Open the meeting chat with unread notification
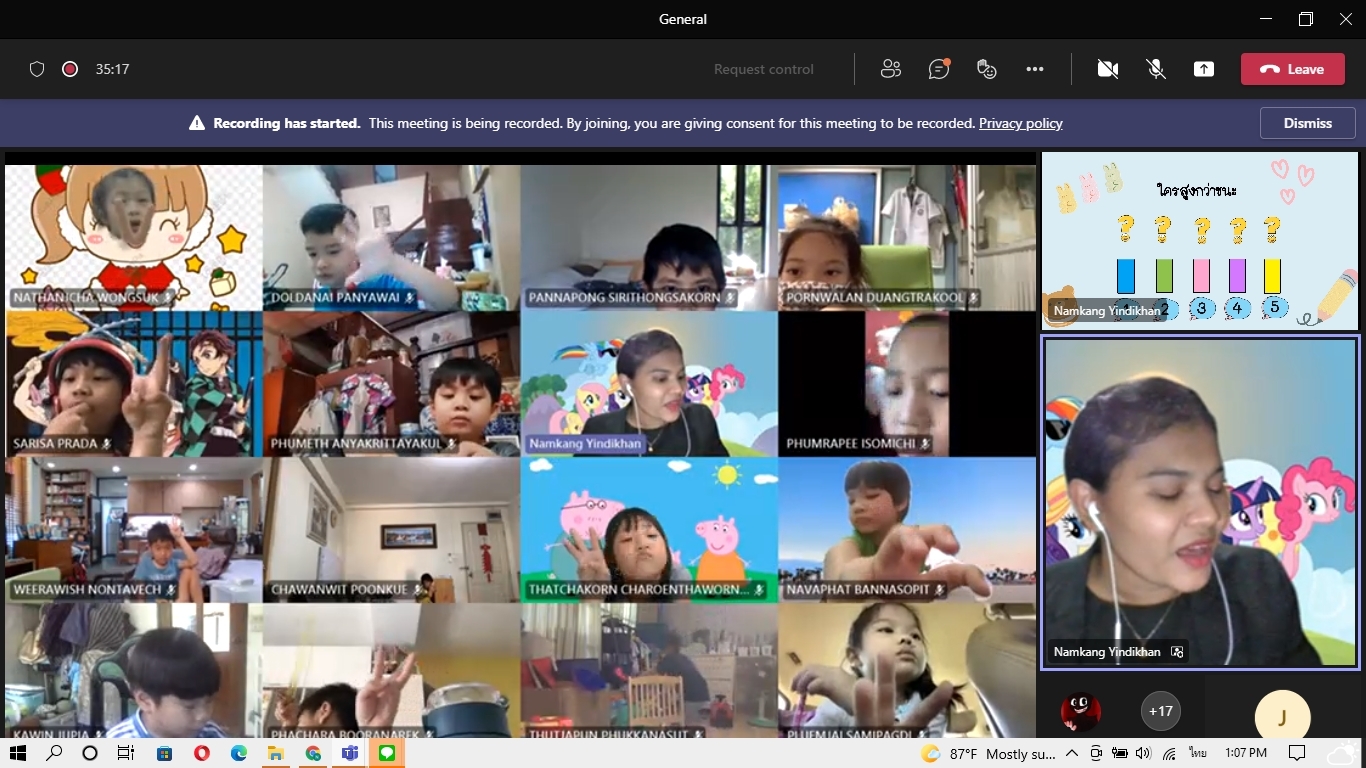Image resolution: width=1366 pixels, height=768 pixels. tap(938, 69)
